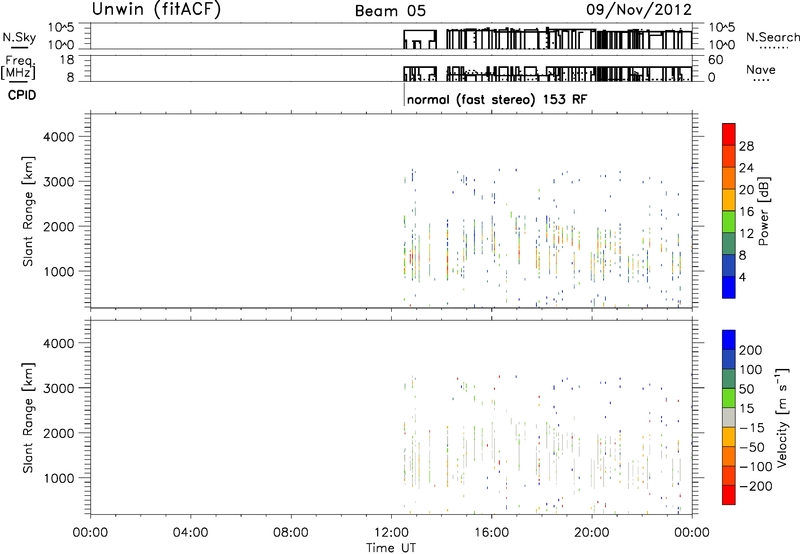The height and width of the screenshot is (554, 800).
Task: Click the blue top of the velocity colorbar
Action: coord(729,340)
